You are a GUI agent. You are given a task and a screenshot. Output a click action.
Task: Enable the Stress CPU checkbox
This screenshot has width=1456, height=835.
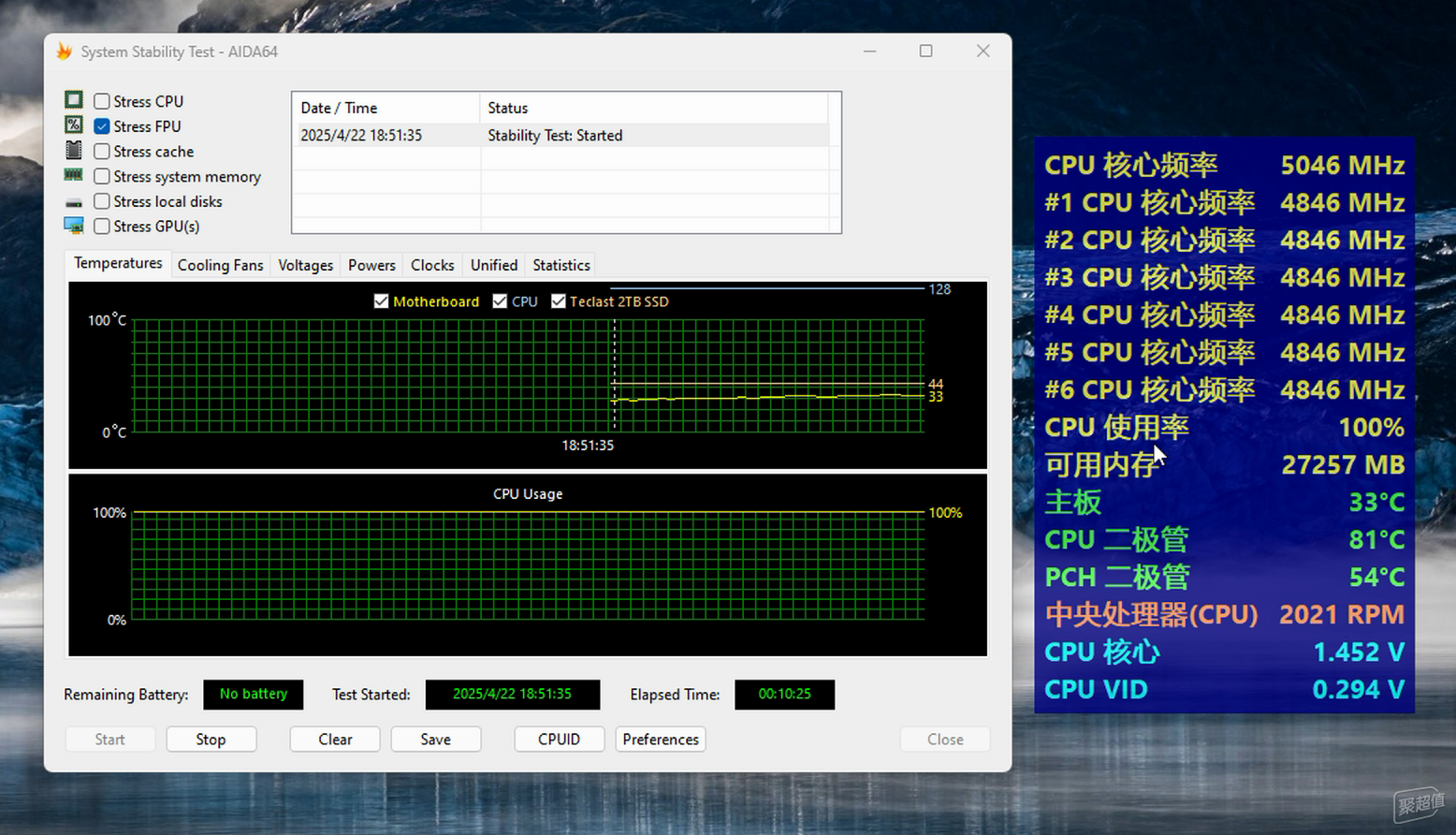[x=102, y=101]
